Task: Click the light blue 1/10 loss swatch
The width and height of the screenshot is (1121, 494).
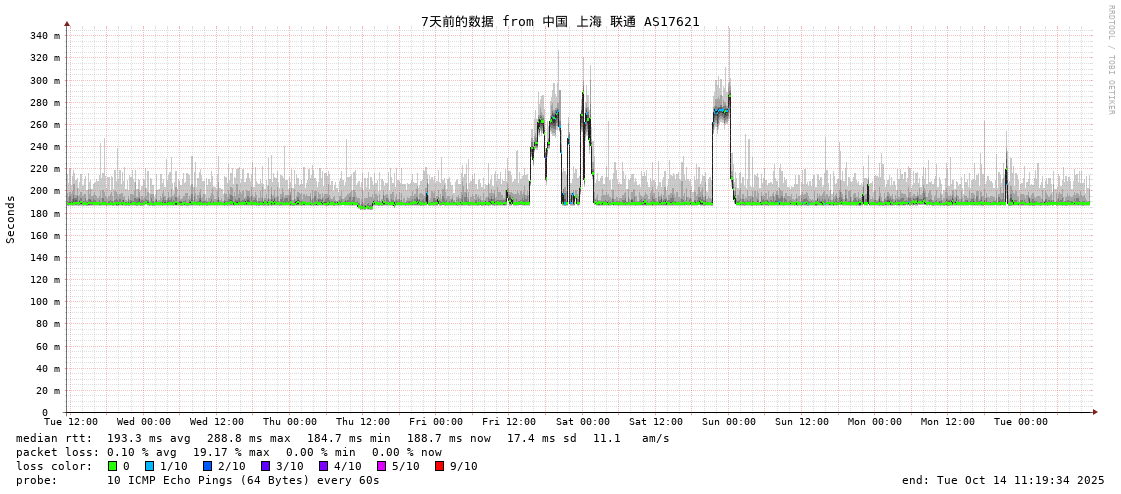Action: (149, 466)
